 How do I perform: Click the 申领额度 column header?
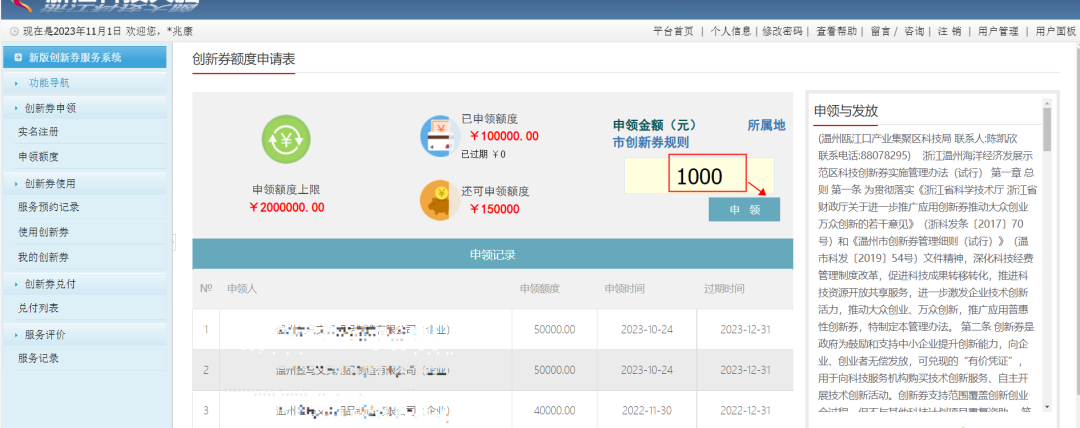tap(539, 288)
